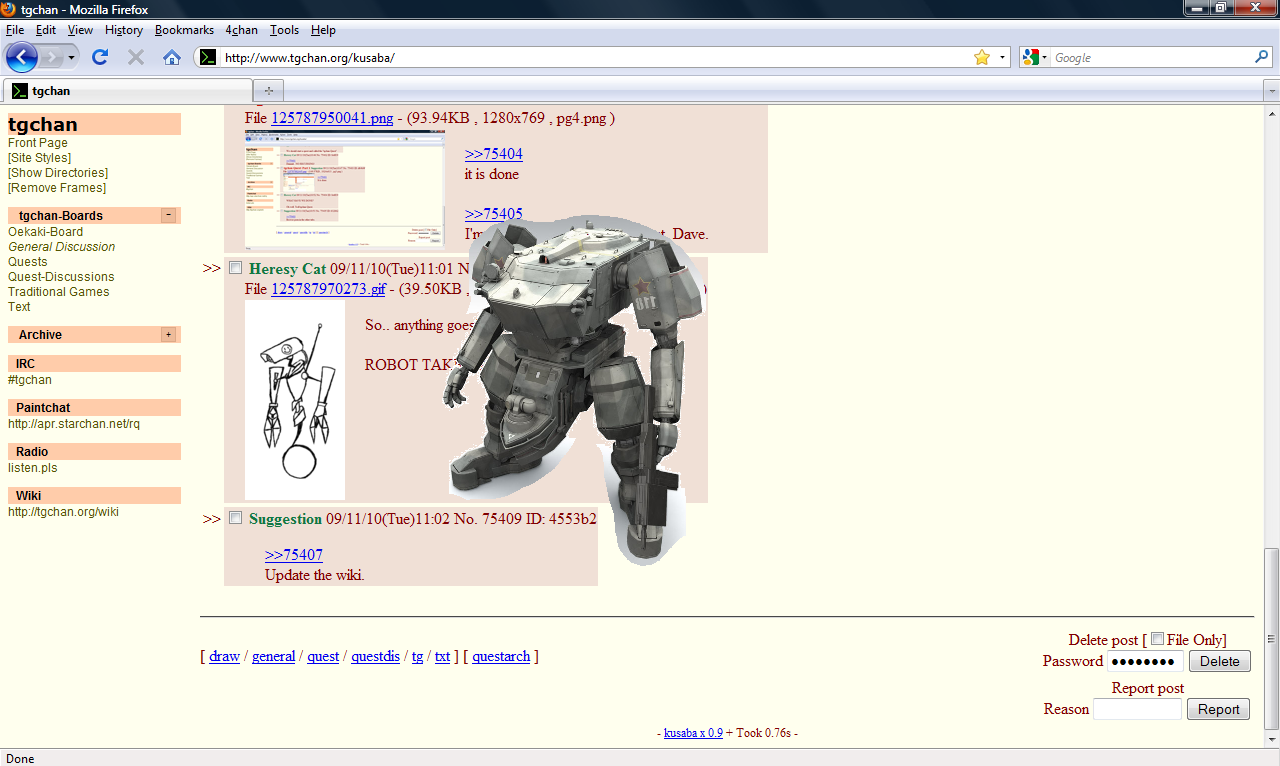Bookmark this page with the star icon
The width and height of the screenshot is (1280, 766).
click(x=982, y=57)
